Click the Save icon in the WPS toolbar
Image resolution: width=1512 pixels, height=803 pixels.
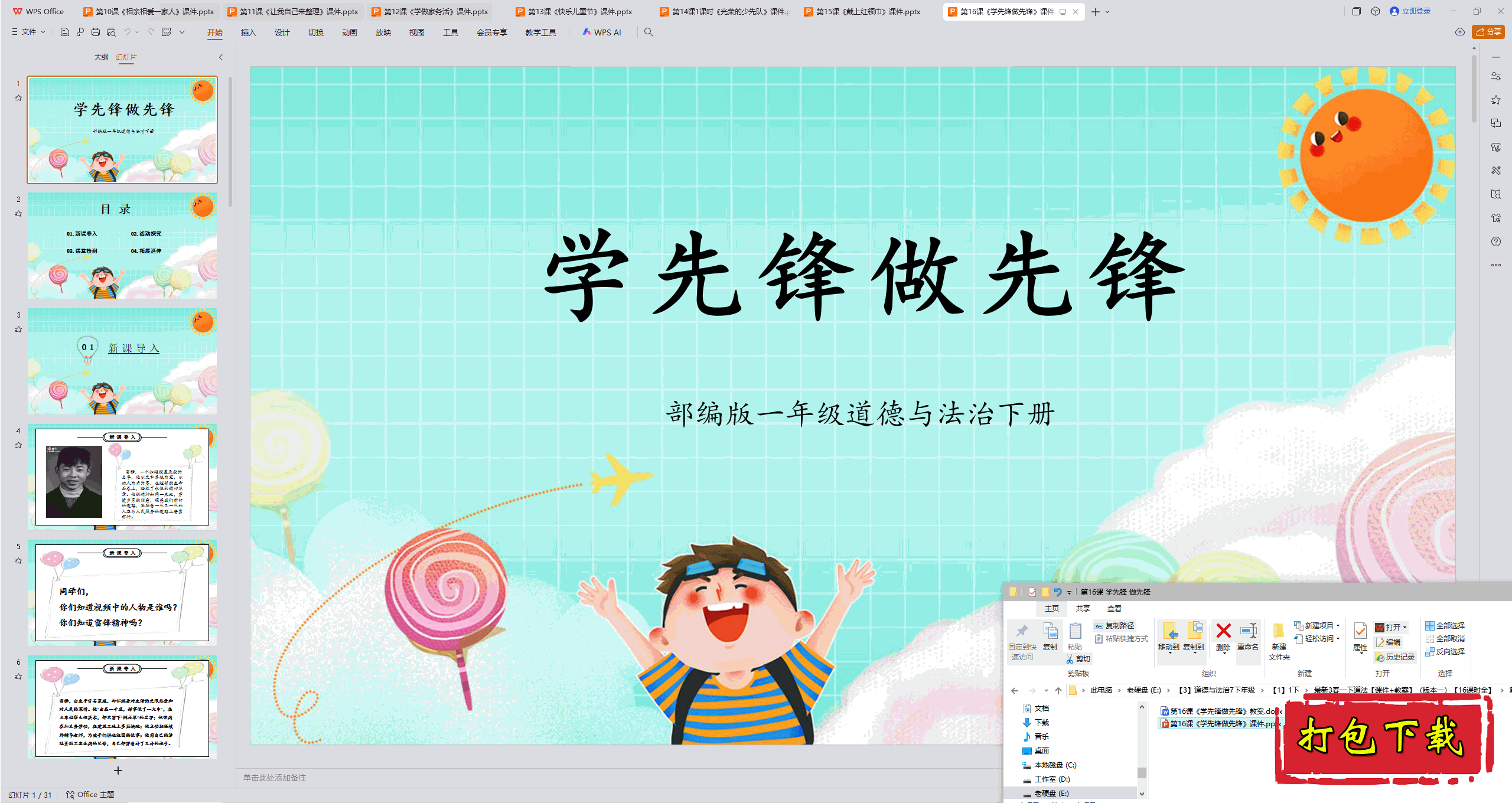tap(65, 32)
